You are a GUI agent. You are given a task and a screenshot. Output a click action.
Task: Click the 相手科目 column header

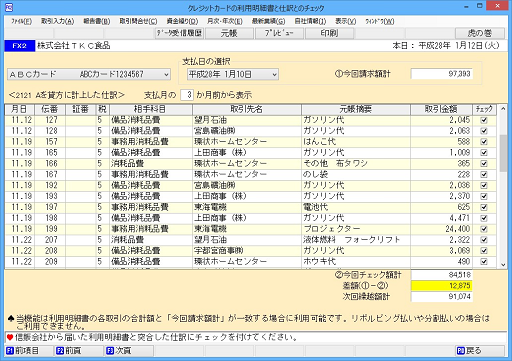click(151, 109)
